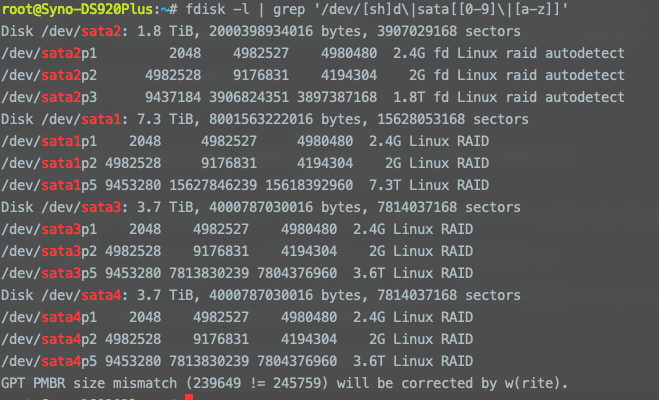
Task: Click the red terminal cursor block
Action: (x=189, y=397)
